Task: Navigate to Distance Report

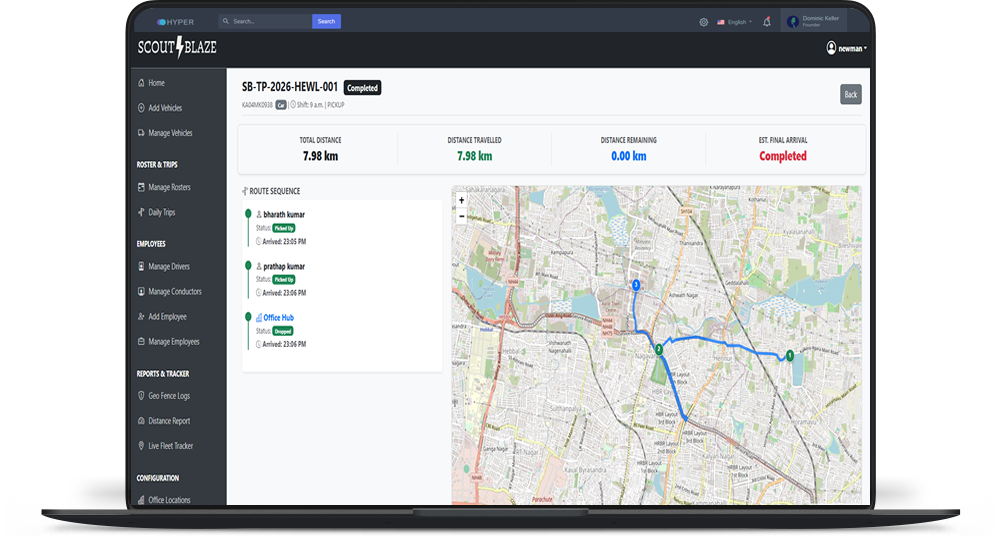Action: point(168,421)
